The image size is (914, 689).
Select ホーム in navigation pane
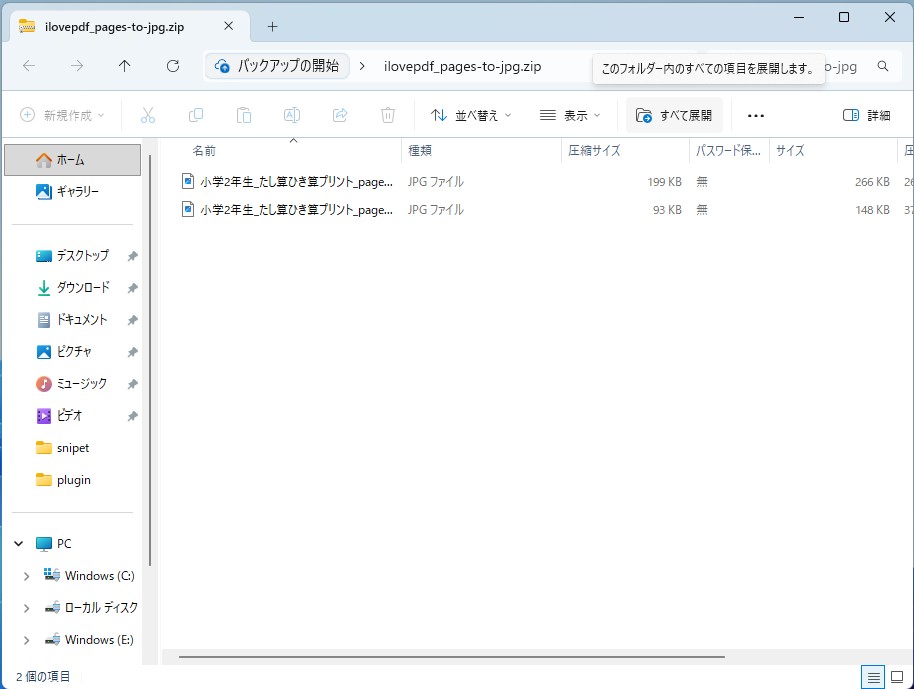(72, 160)
